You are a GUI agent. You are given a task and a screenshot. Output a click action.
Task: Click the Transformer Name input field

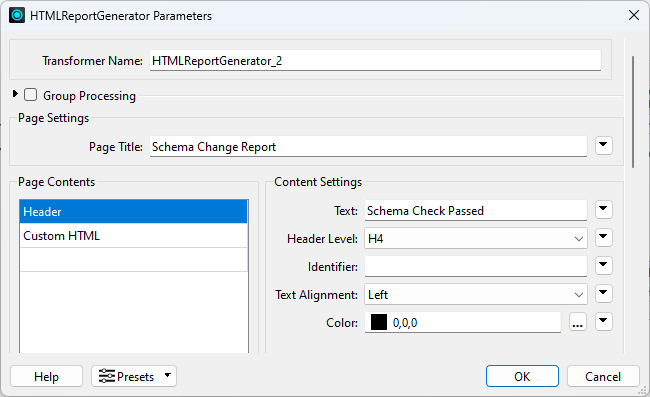pyautogui.click(x=375, y=61)
